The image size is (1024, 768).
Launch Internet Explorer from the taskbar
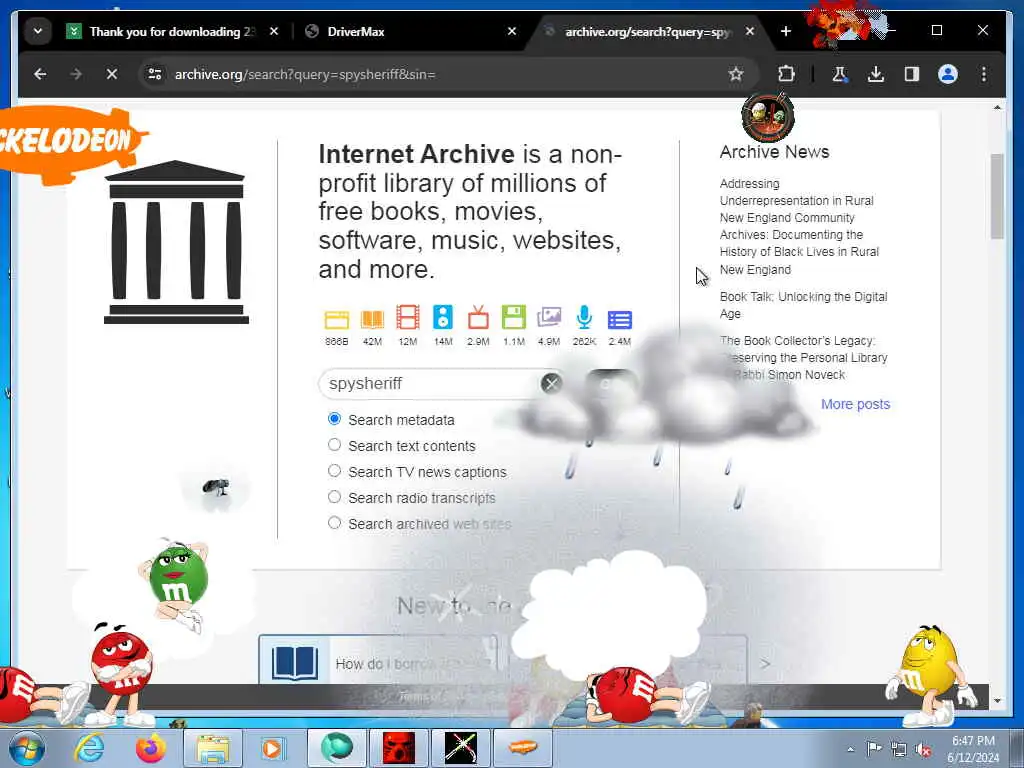click(x=89, y=748)
